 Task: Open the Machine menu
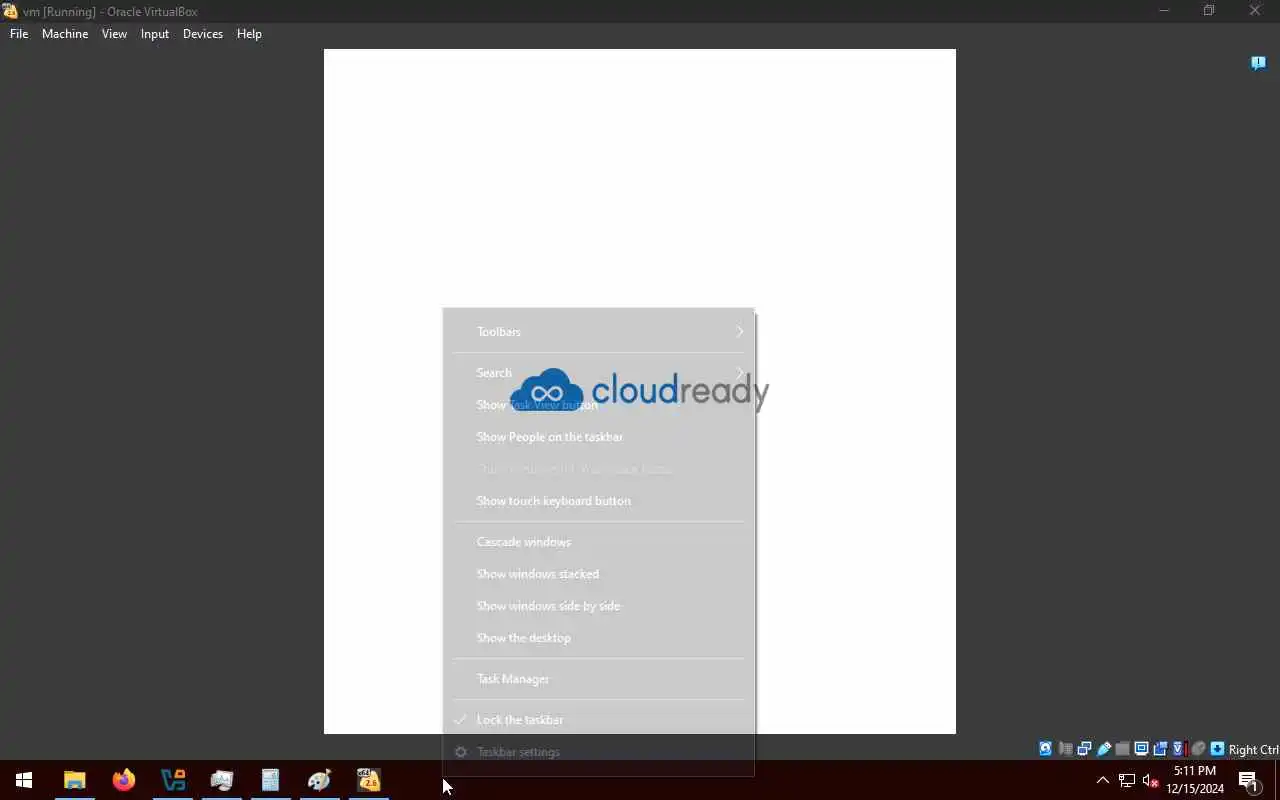click(65, 33)
